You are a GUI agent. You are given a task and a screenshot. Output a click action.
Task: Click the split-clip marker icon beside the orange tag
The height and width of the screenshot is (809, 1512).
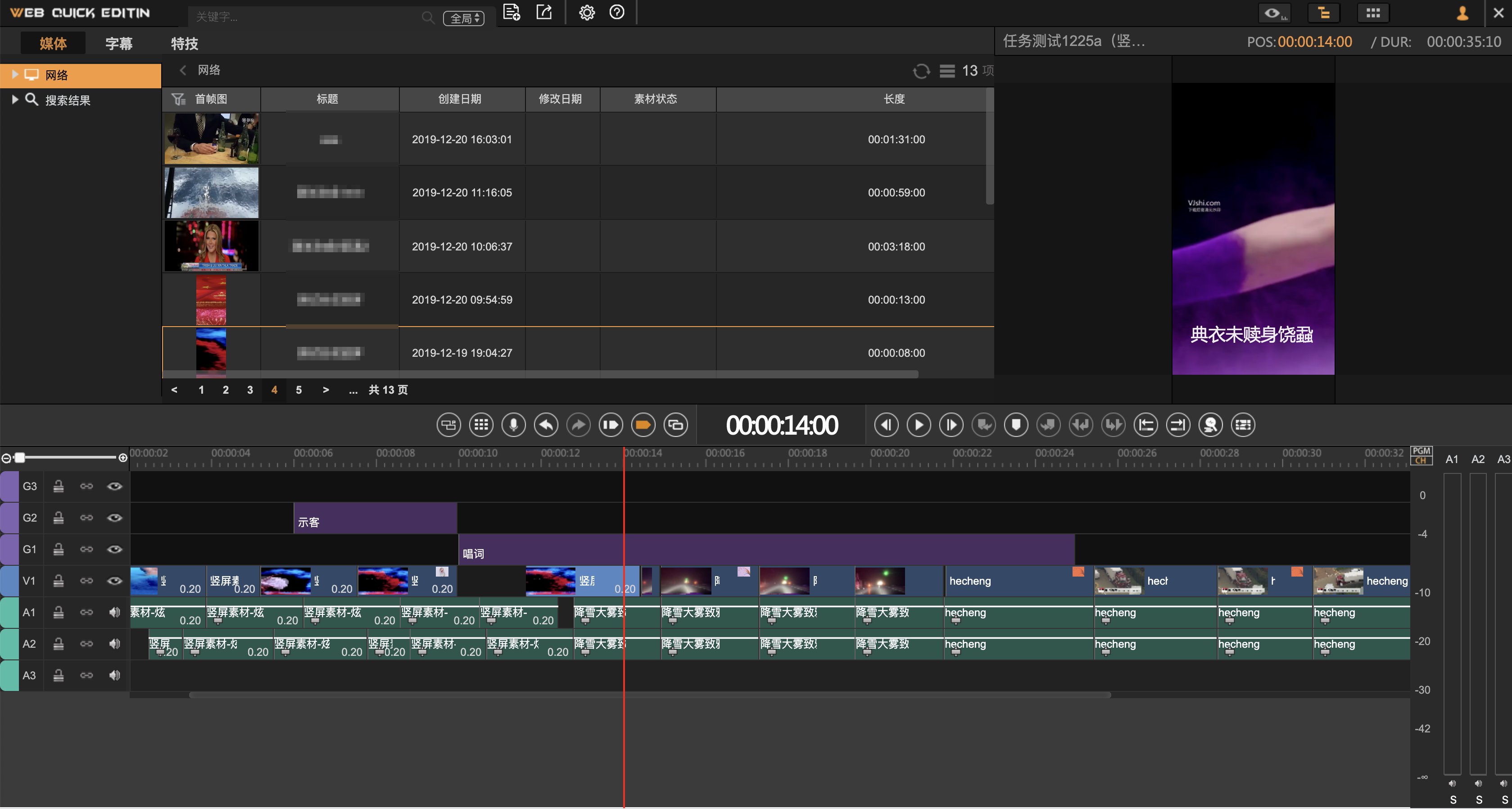[x=611, y=425]
